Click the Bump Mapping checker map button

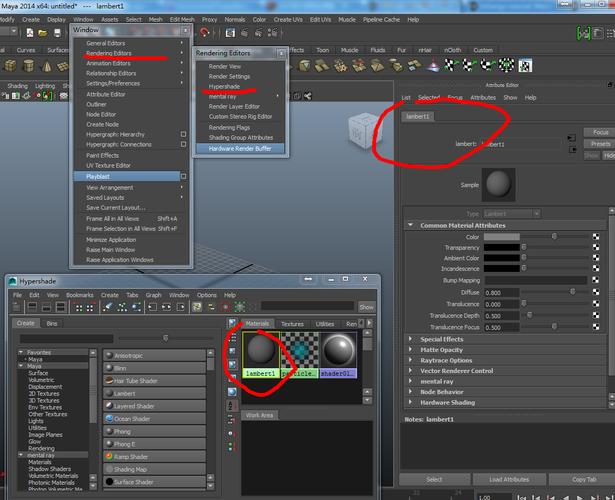596,280
